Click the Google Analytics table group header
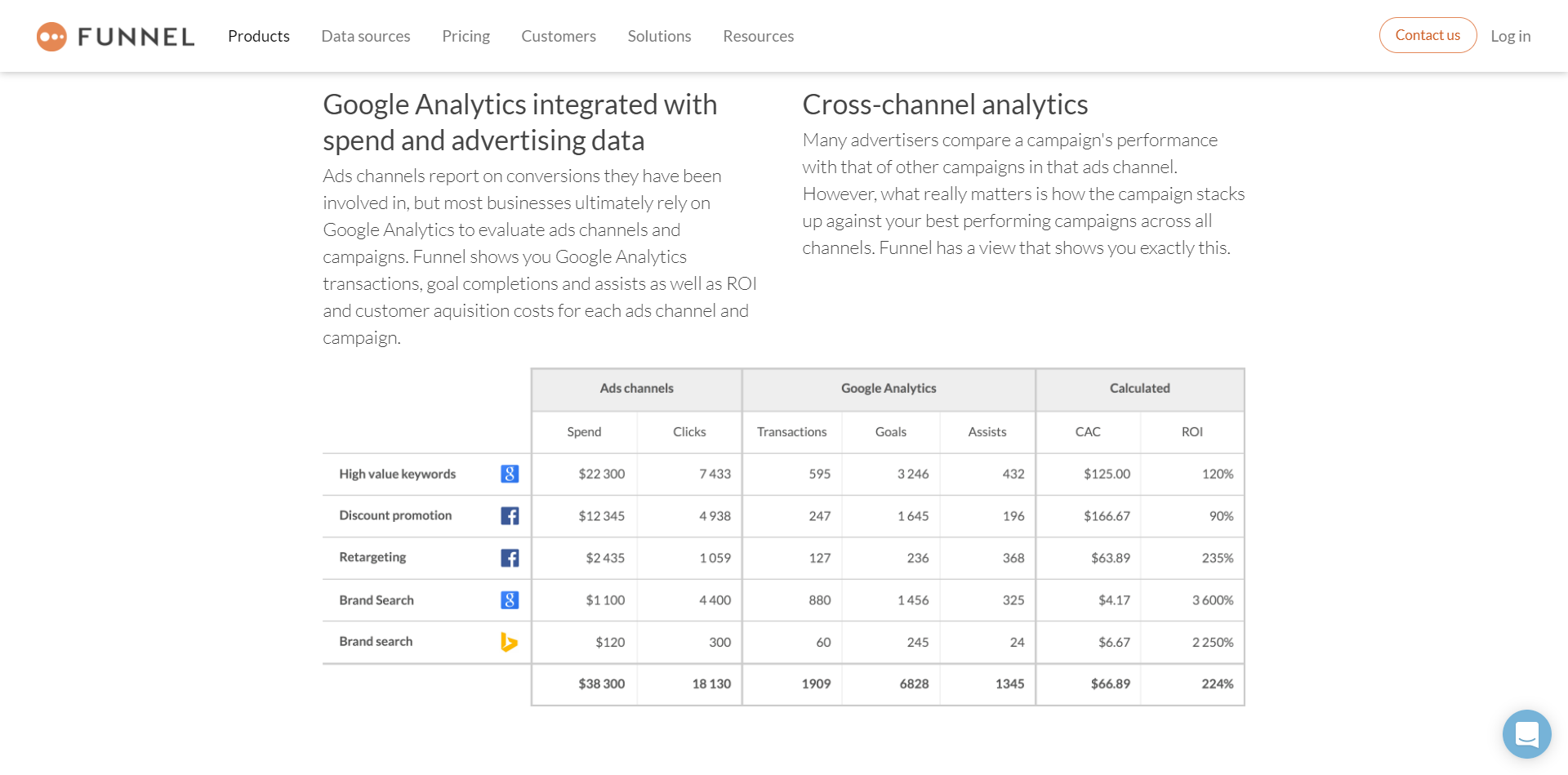The width and height of the screenshot is (1568, 775). [x=889, y=389]
